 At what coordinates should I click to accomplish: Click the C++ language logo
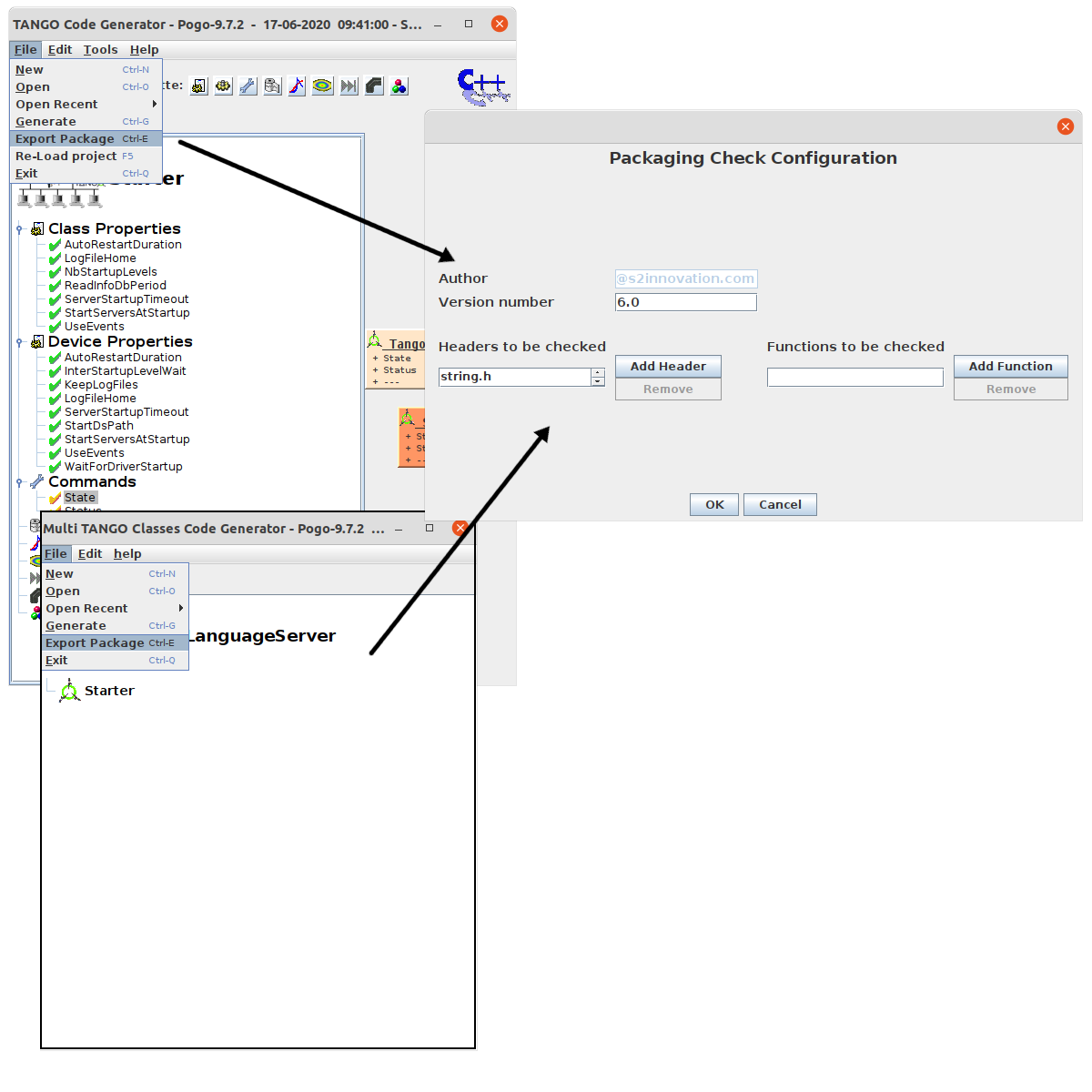point(482,86)
